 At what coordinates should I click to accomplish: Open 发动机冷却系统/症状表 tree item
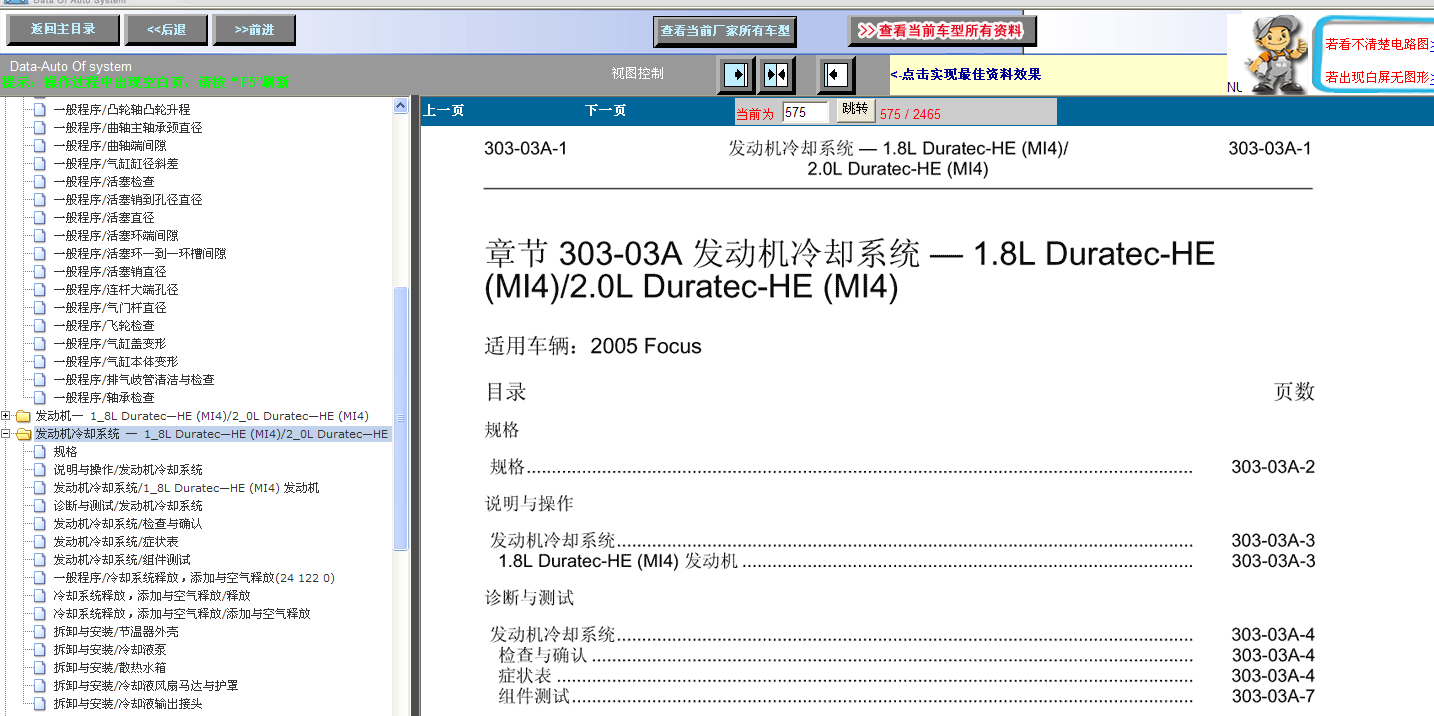[x=115, y=542]
